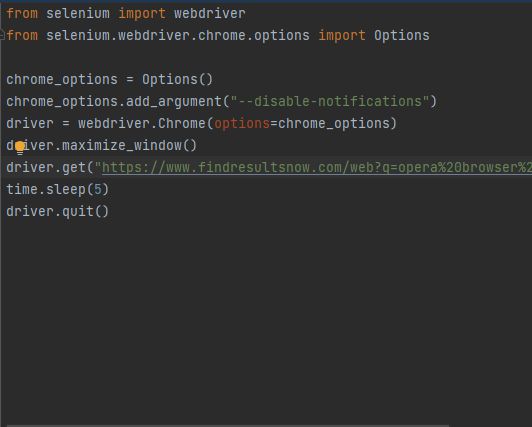The width and height of the screenshot is (532, 427).
Task: Click the Options() constructor call
Action: [177, 80]
